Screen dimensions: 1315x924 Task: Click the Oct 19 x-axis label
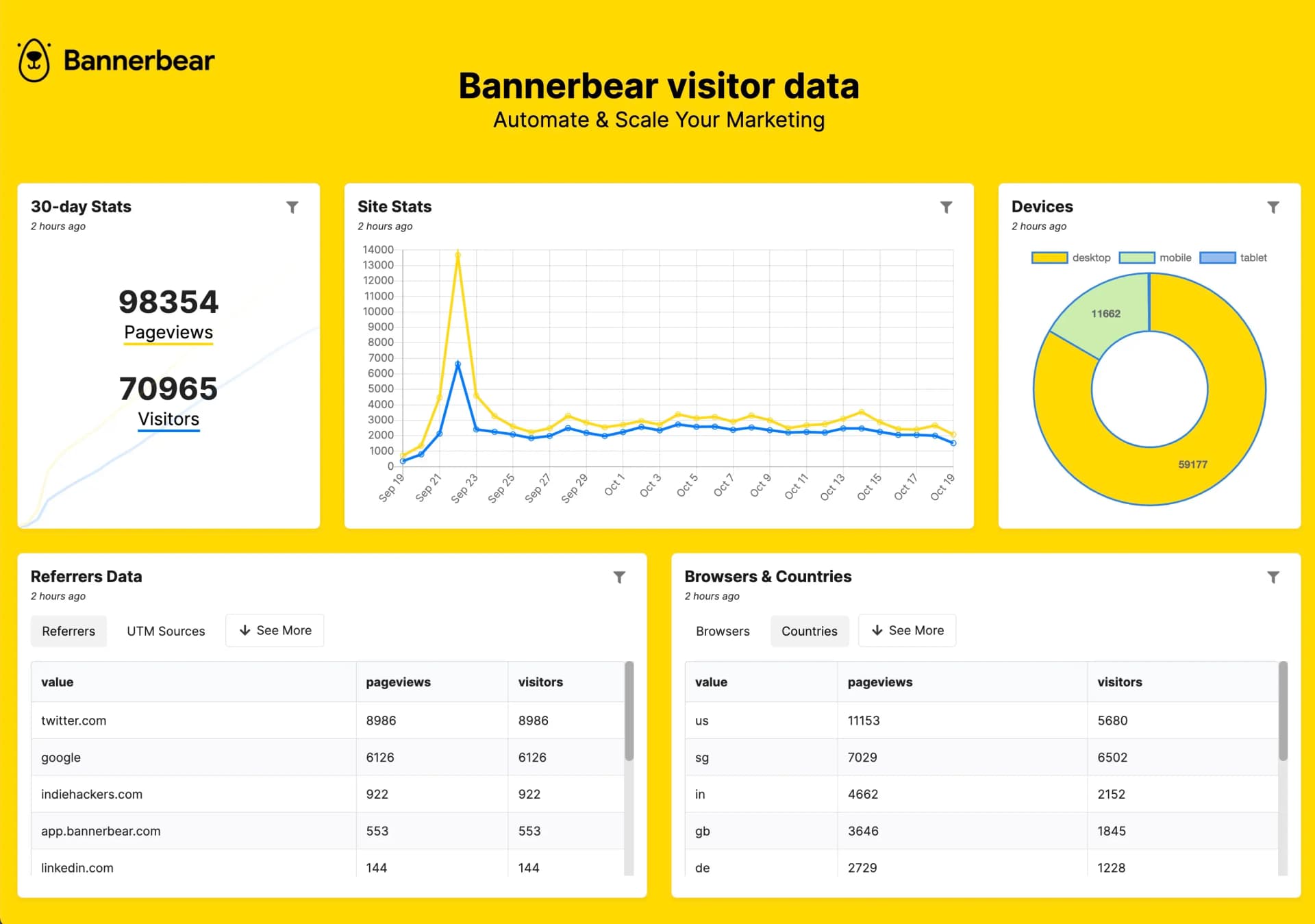942,487
